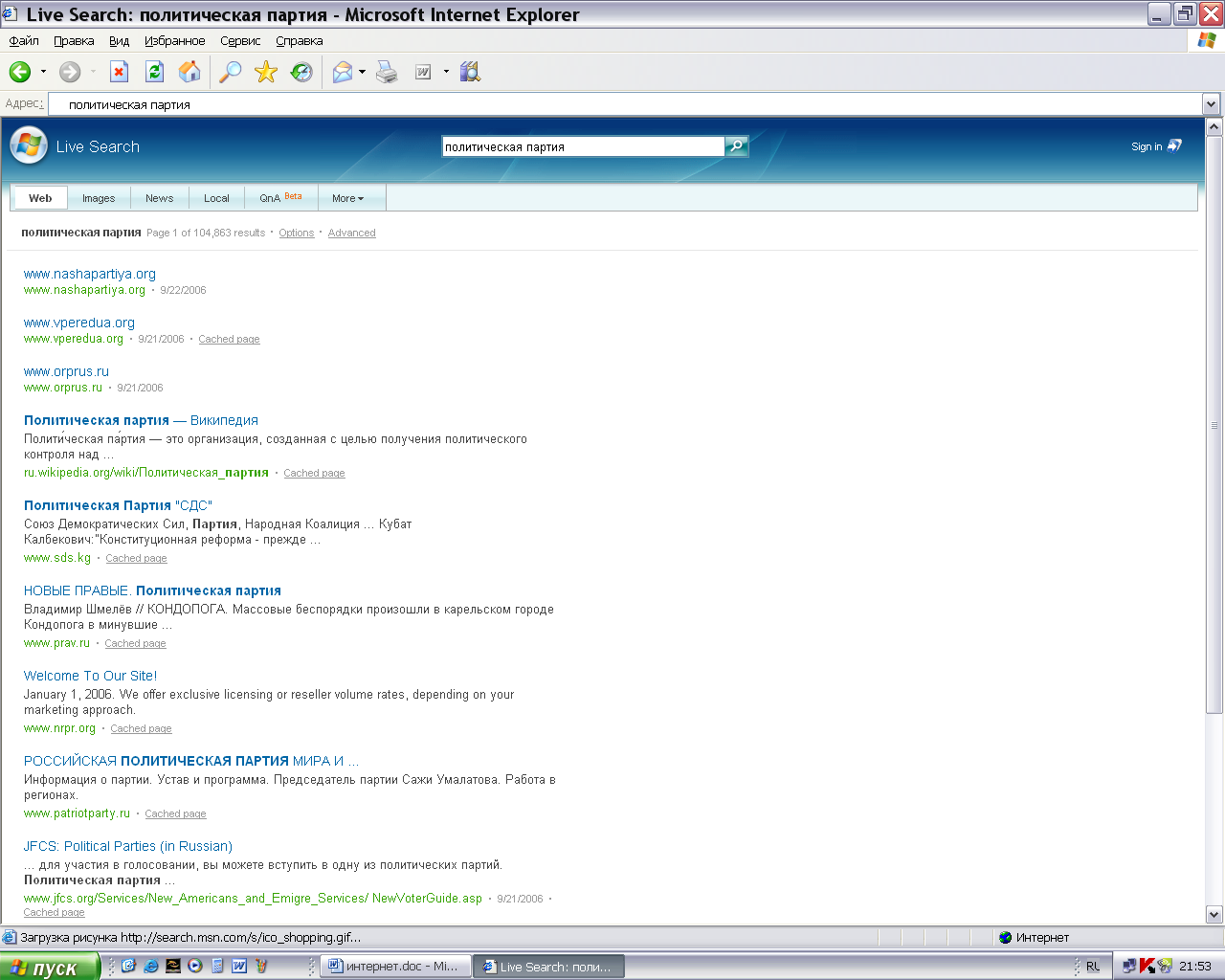The image size is (1225, 980).
Task: Open Политическая Партия "СДС" result
Action: [118, 505]
